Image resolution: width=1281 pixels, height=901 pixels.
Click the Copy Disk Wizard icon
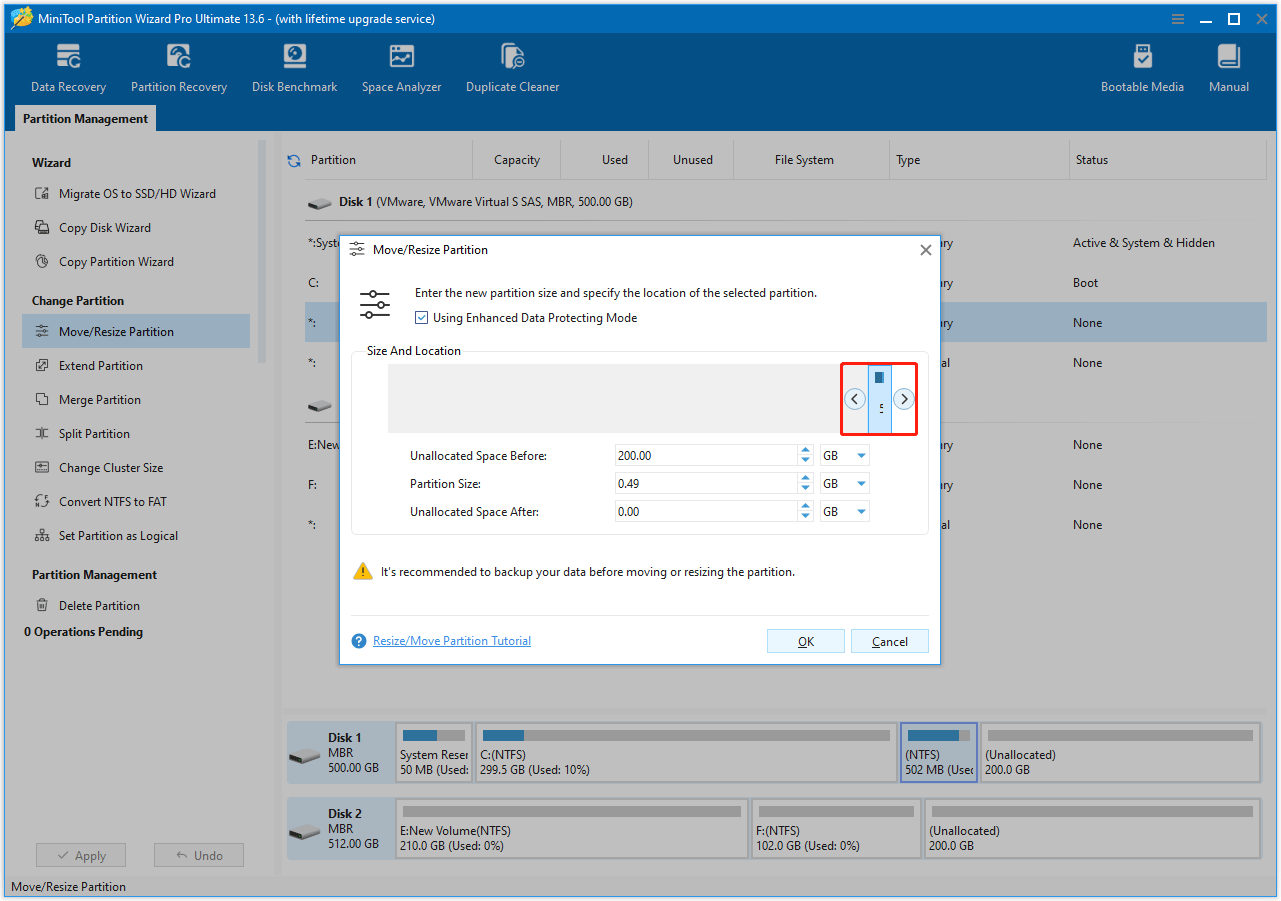[42, 228]
